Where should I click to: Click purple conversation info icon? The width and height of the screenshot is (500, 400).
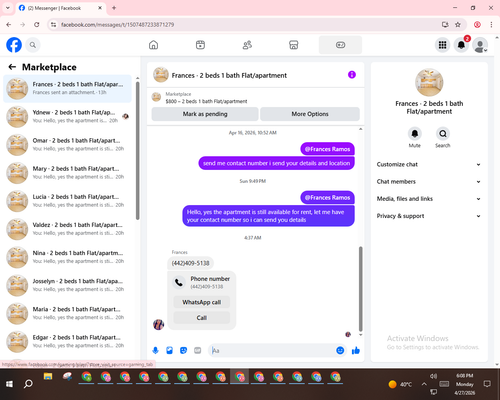click(352, 75)
